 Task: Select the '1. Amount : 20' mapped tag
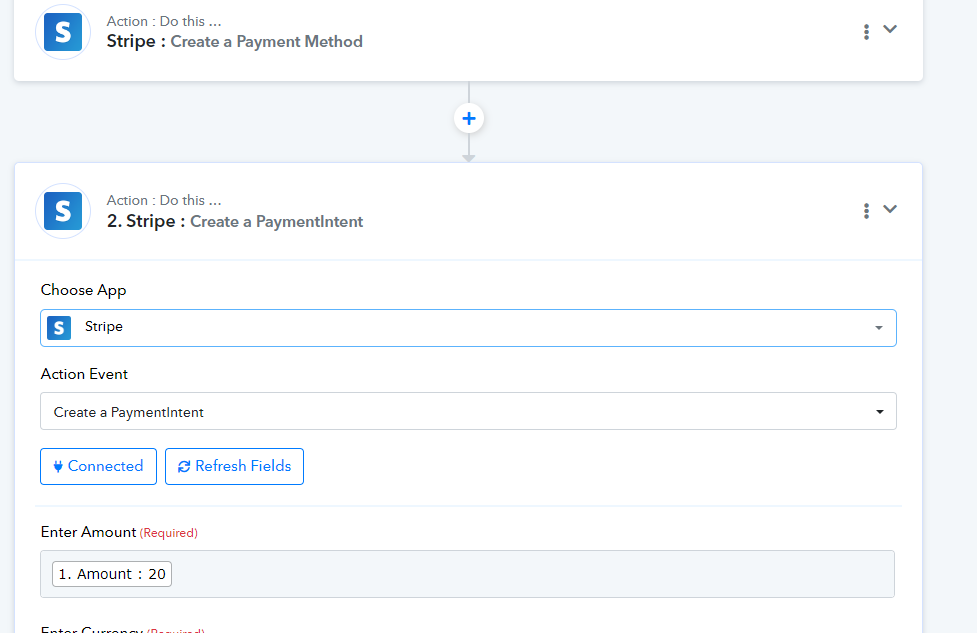112,574
